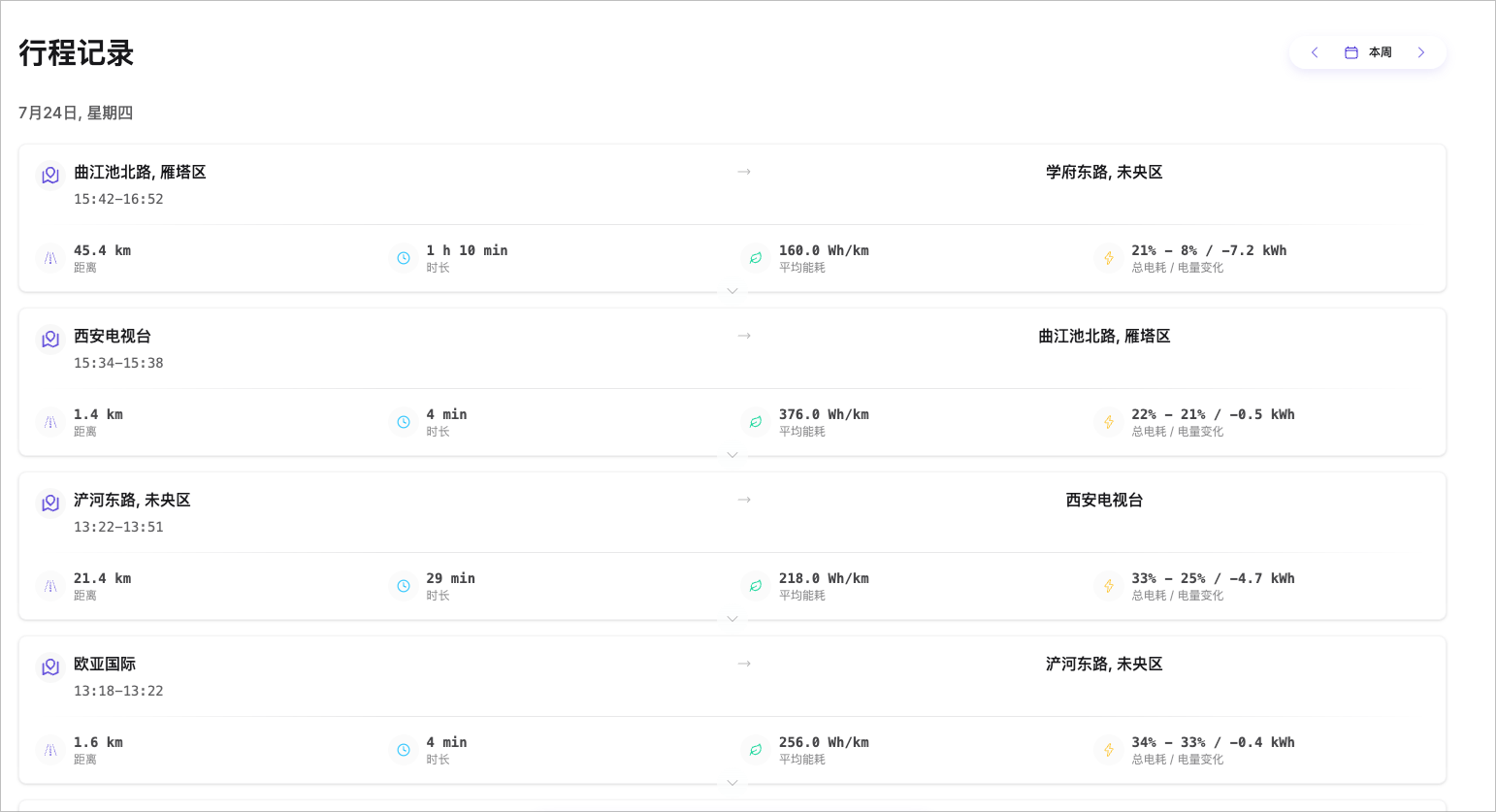Viewport: 1496px width, 812px height.
Task: Click map icon beside 浐河东路 trip start
Action: click(50, 503)
